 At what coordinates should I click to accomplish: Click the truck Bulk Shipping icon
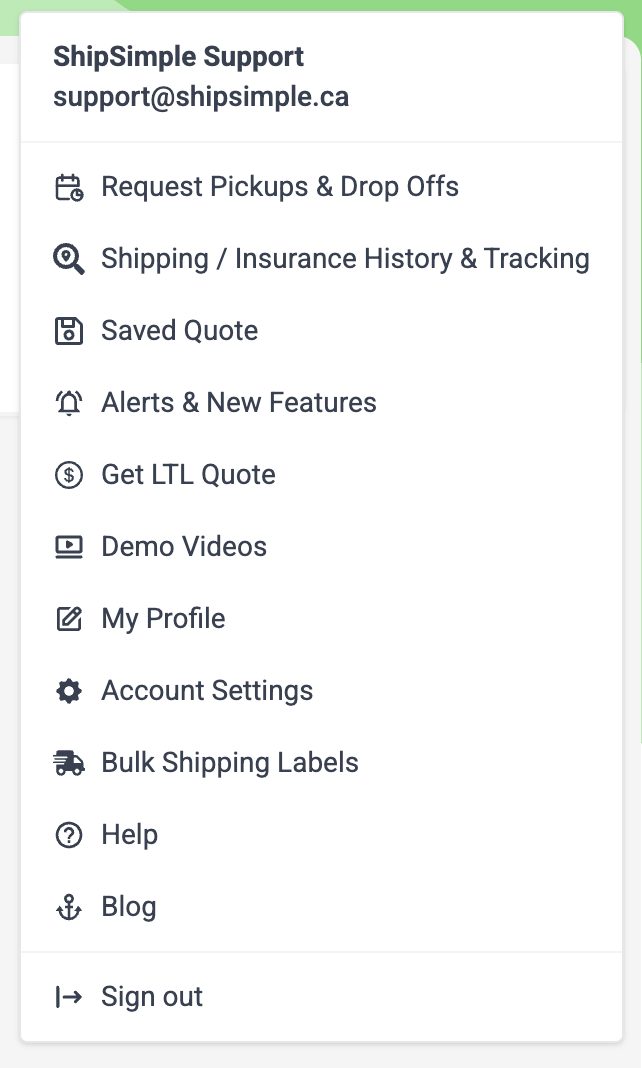[x=69, y=763]
